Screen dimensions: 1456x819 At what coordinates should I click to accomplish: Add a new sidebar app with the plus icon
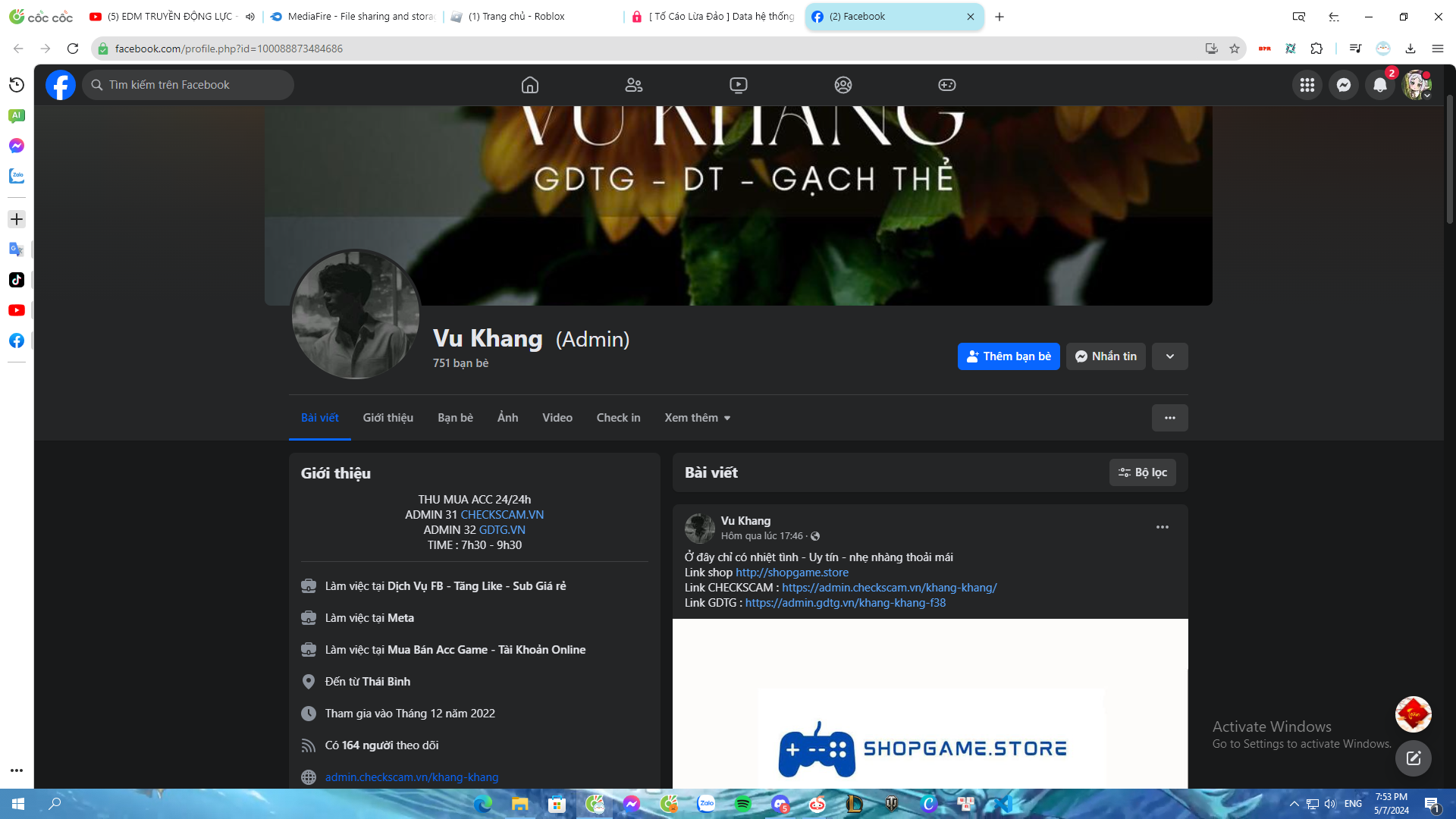[17, 219]
